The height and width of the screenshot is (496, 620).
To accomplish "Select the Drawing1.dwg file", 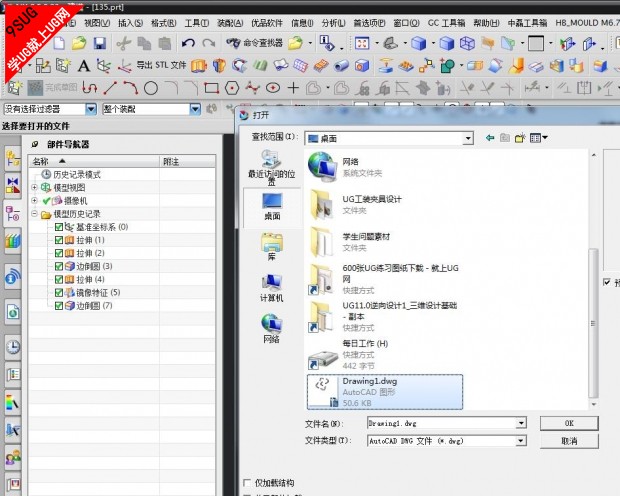I will 385,392.
